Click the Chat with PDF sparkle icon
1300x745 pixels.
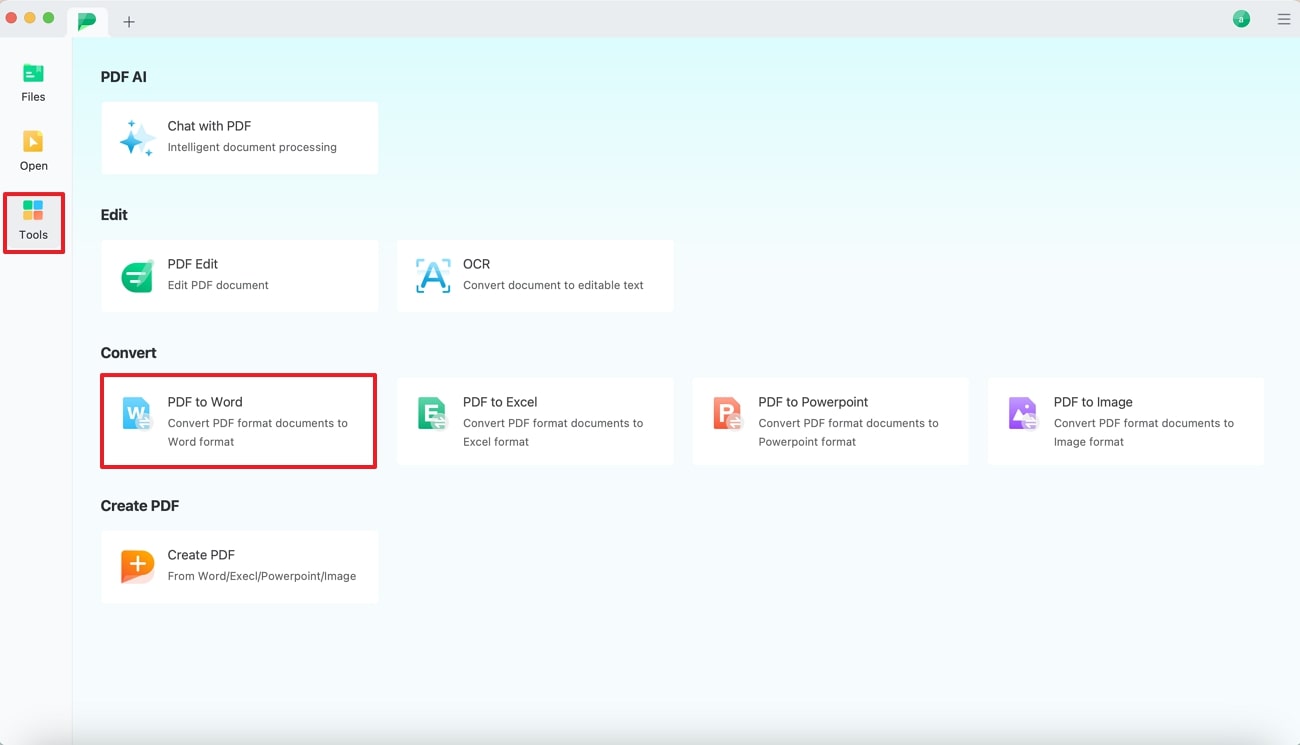[x=137, y=138]
